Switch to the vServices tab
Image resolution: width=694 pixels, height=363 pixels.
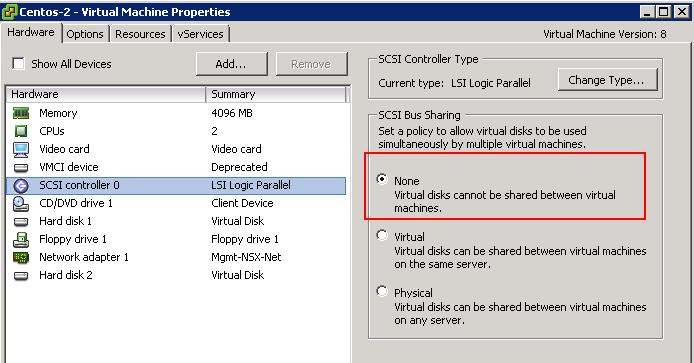pyautogui.click(x=200, y=34)
